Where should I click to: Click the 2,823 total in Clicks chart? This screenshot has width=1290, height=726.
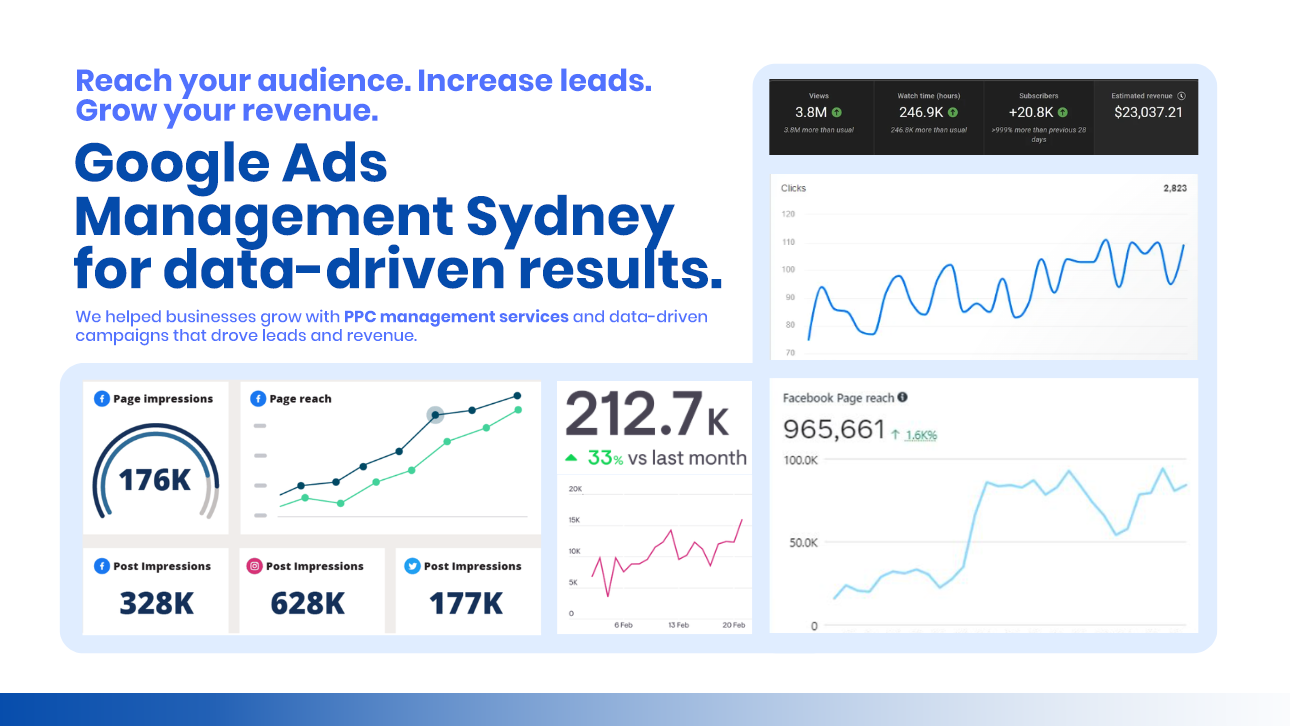click(x=1175, y=188)
